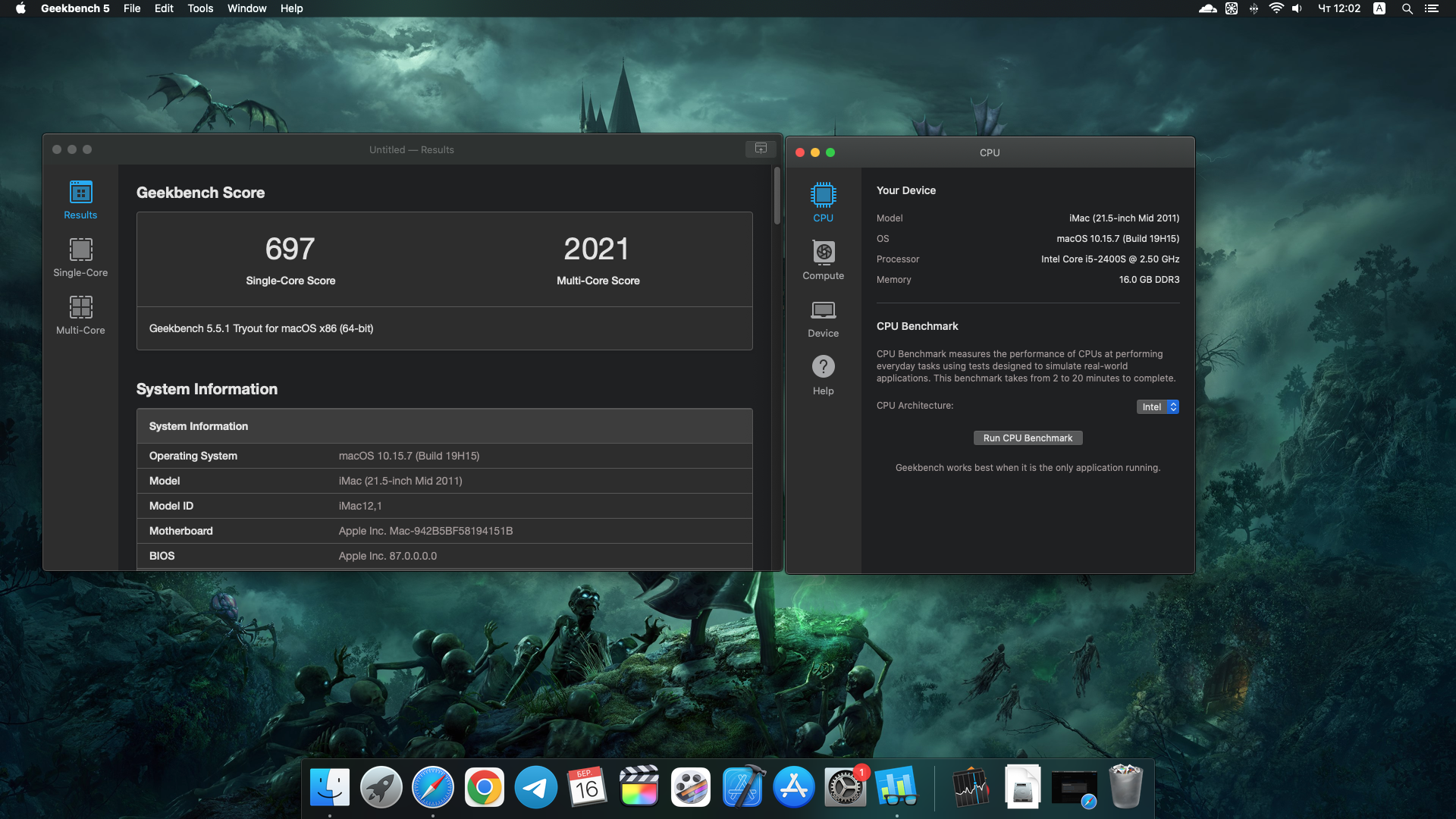Open the Window menu
This screenshot has height=819, width=1456.
[x=246, y=8]
